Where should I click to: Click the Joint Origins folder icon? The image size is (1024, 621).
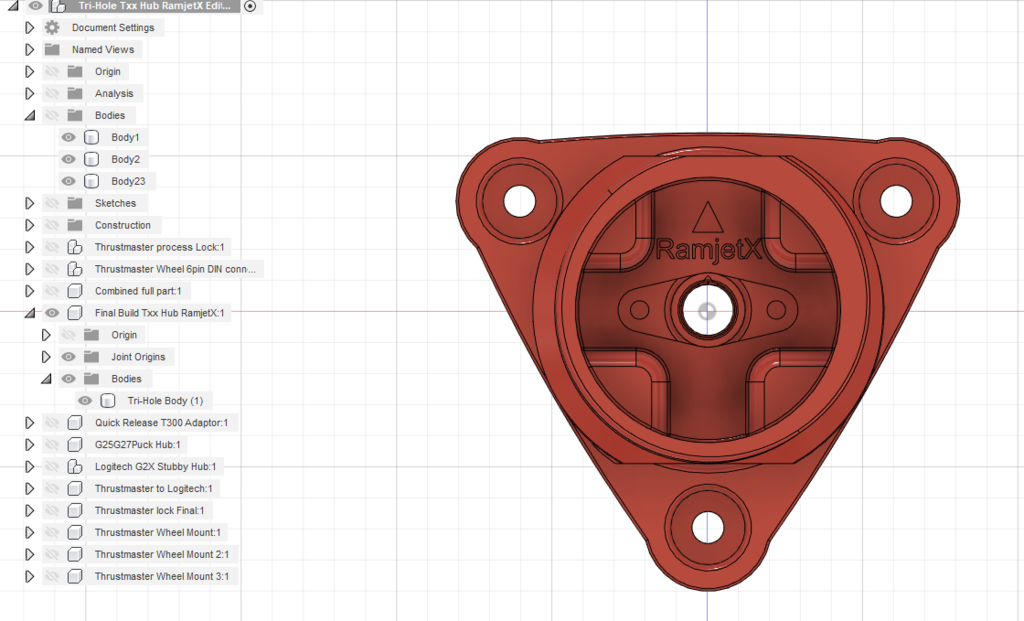coord(93,356)
